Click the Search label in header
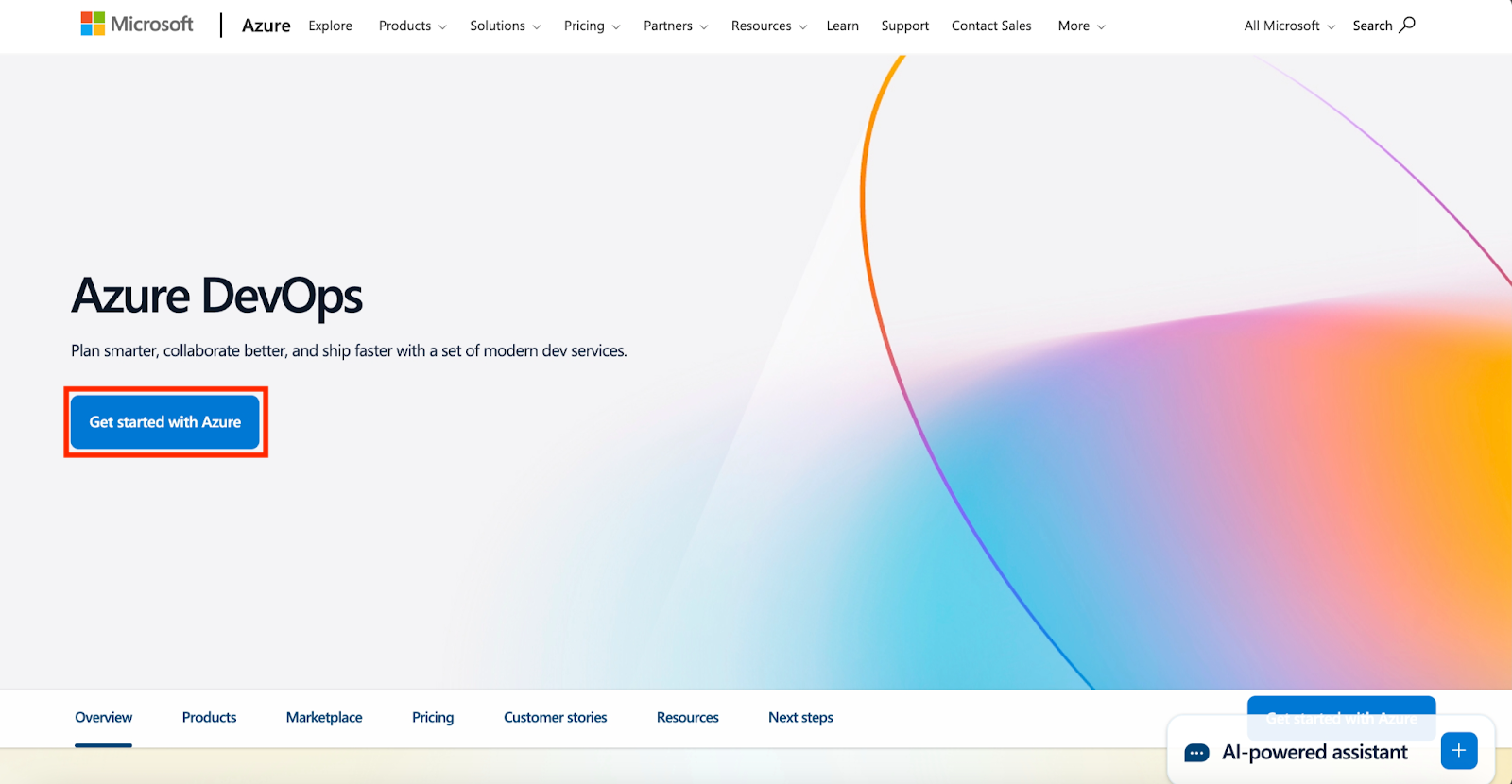 coord(1372,26)
